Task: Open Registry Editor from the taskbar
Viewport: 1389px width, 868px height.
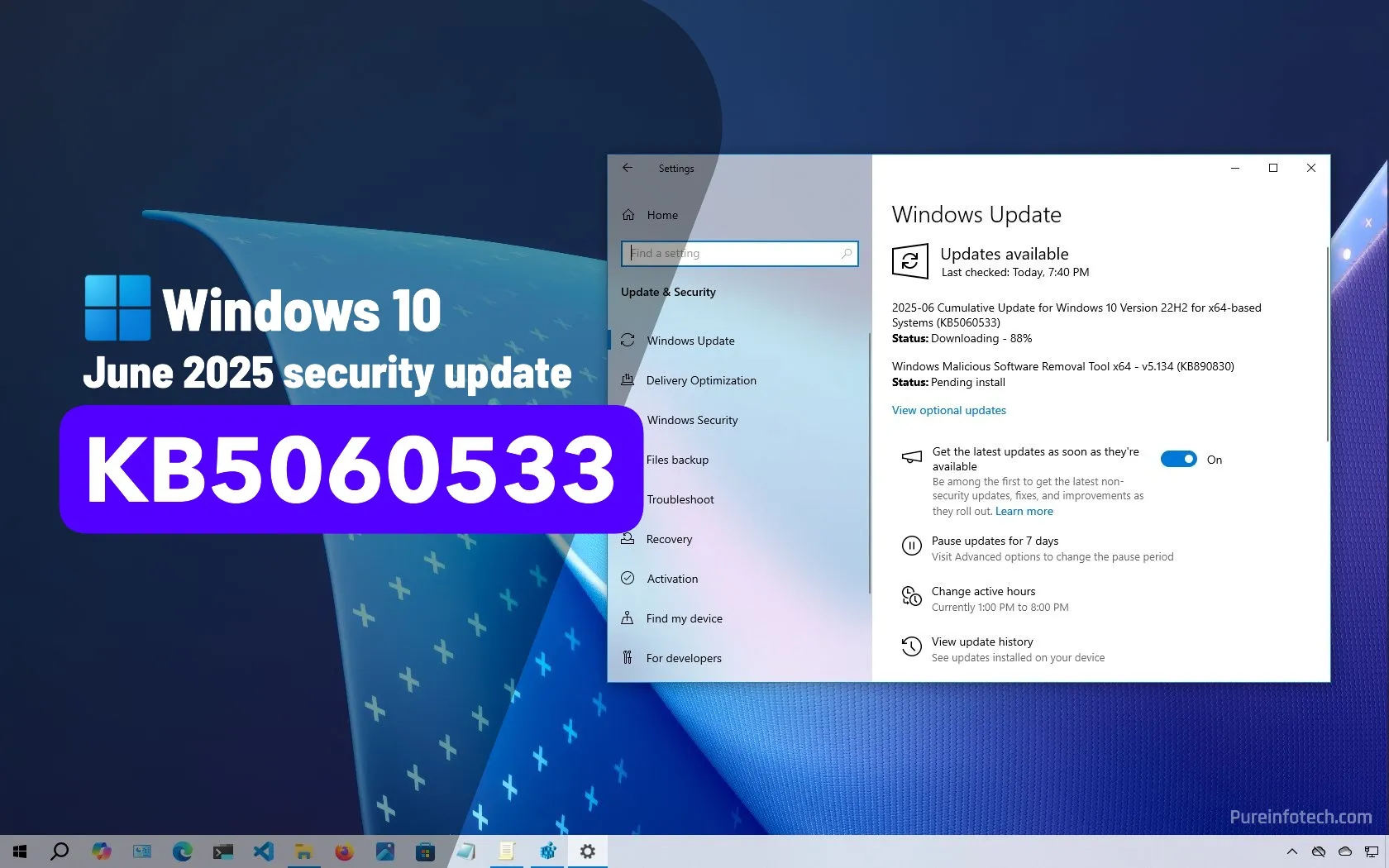Action: 547,851
